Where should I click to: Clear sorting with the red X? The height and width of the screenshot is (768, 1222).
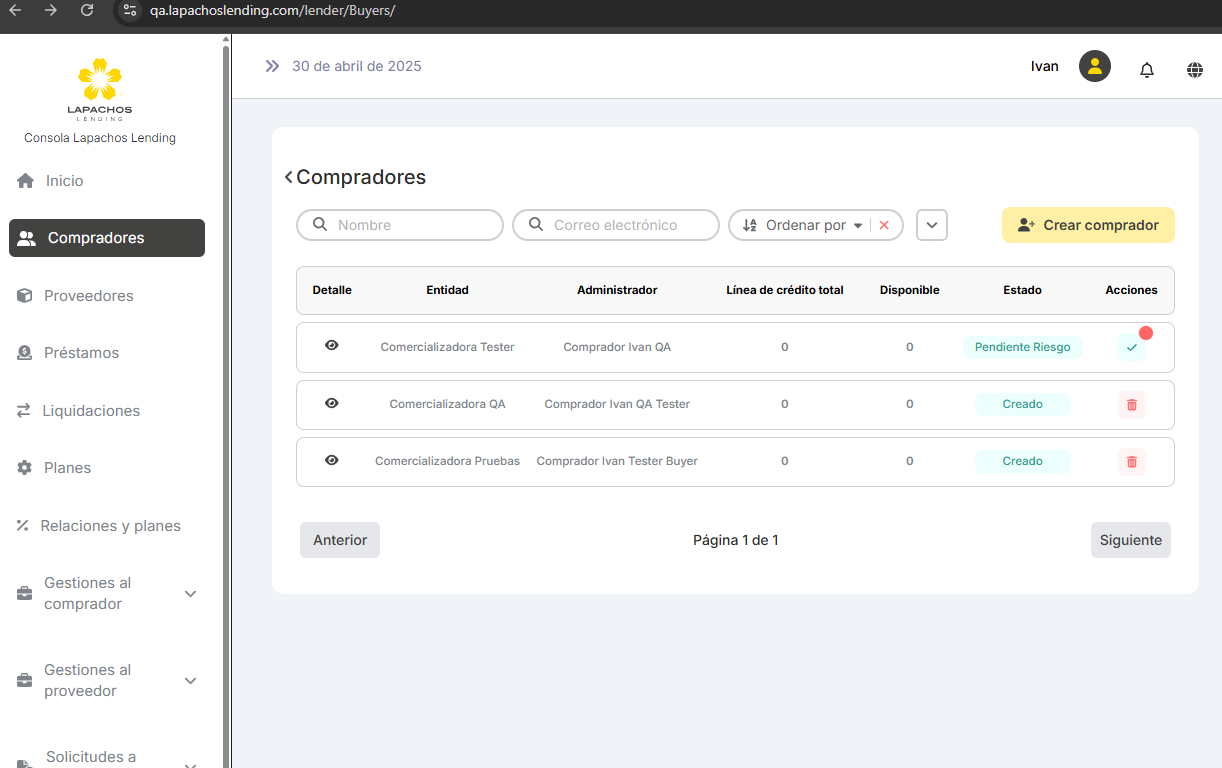coord(884,225)
